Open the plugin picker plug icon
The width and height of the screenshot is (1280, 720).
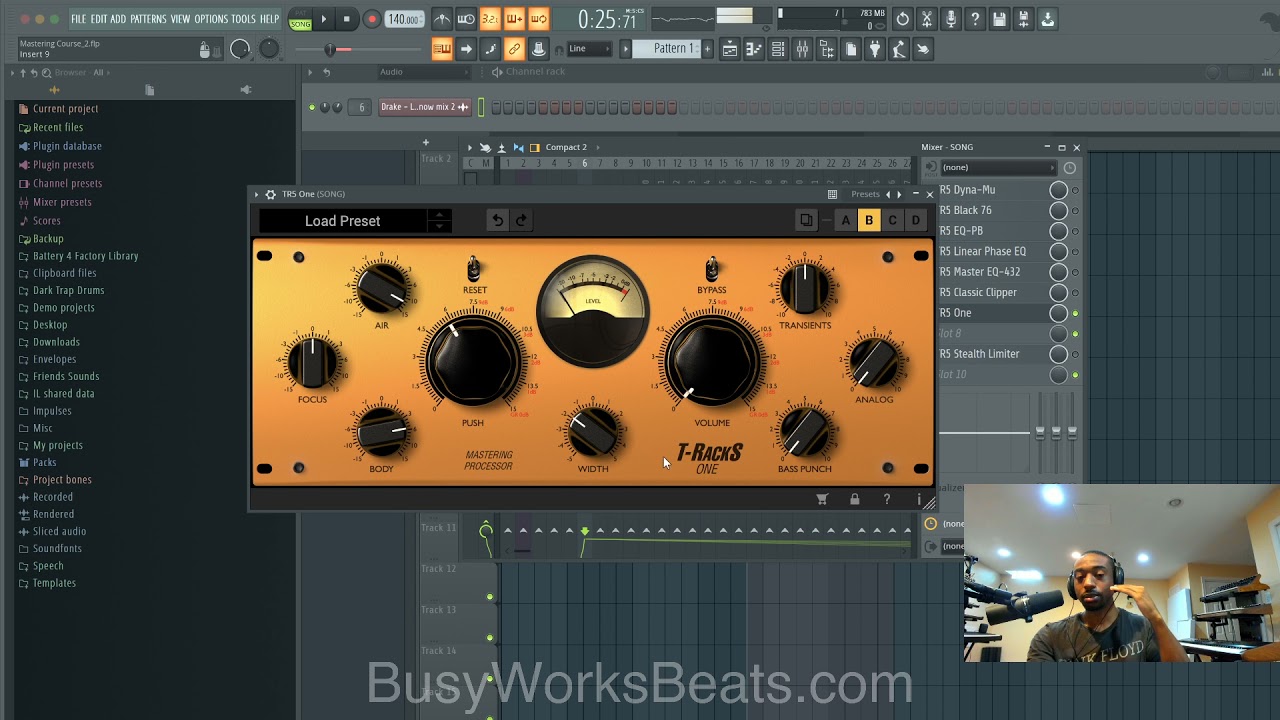coord(875,49)
